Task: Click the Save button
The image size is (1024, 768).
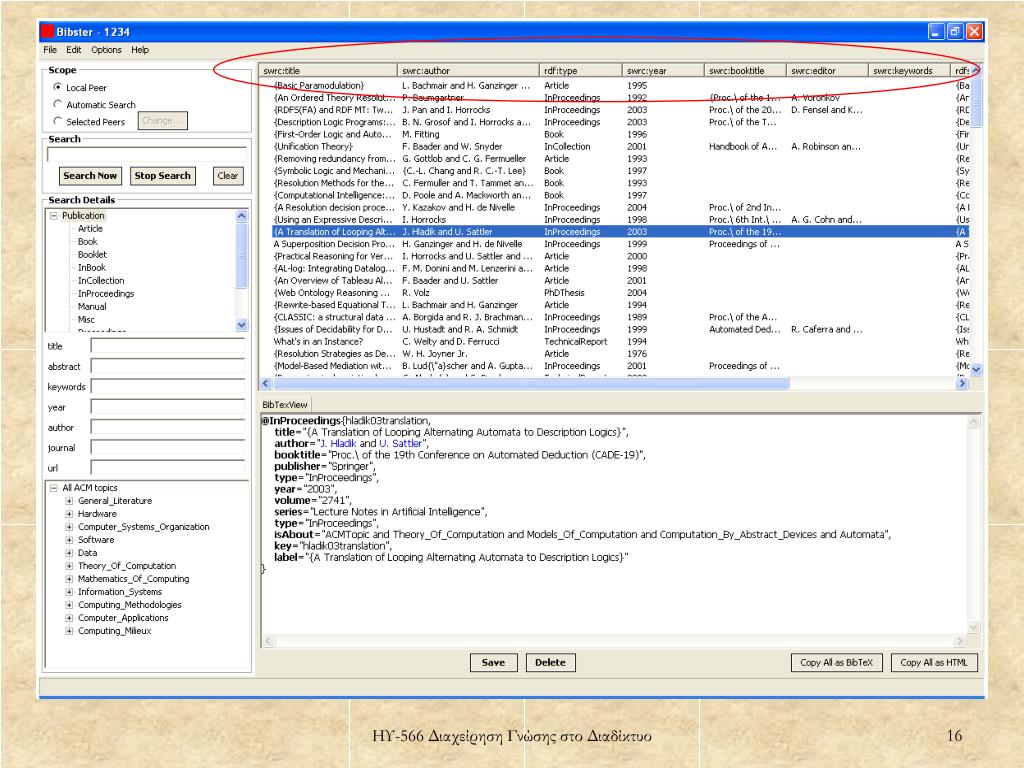Action: [493, 662]
